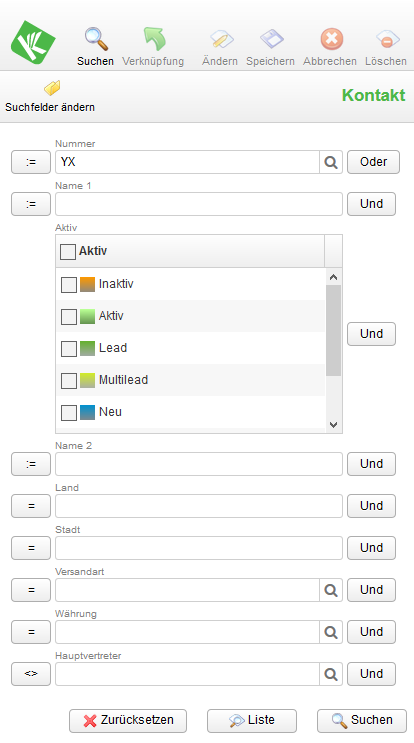The width and height of the screenshot is (414, 743).
Task: Click the Ändern pencil icon
Action: pos(222,39)
